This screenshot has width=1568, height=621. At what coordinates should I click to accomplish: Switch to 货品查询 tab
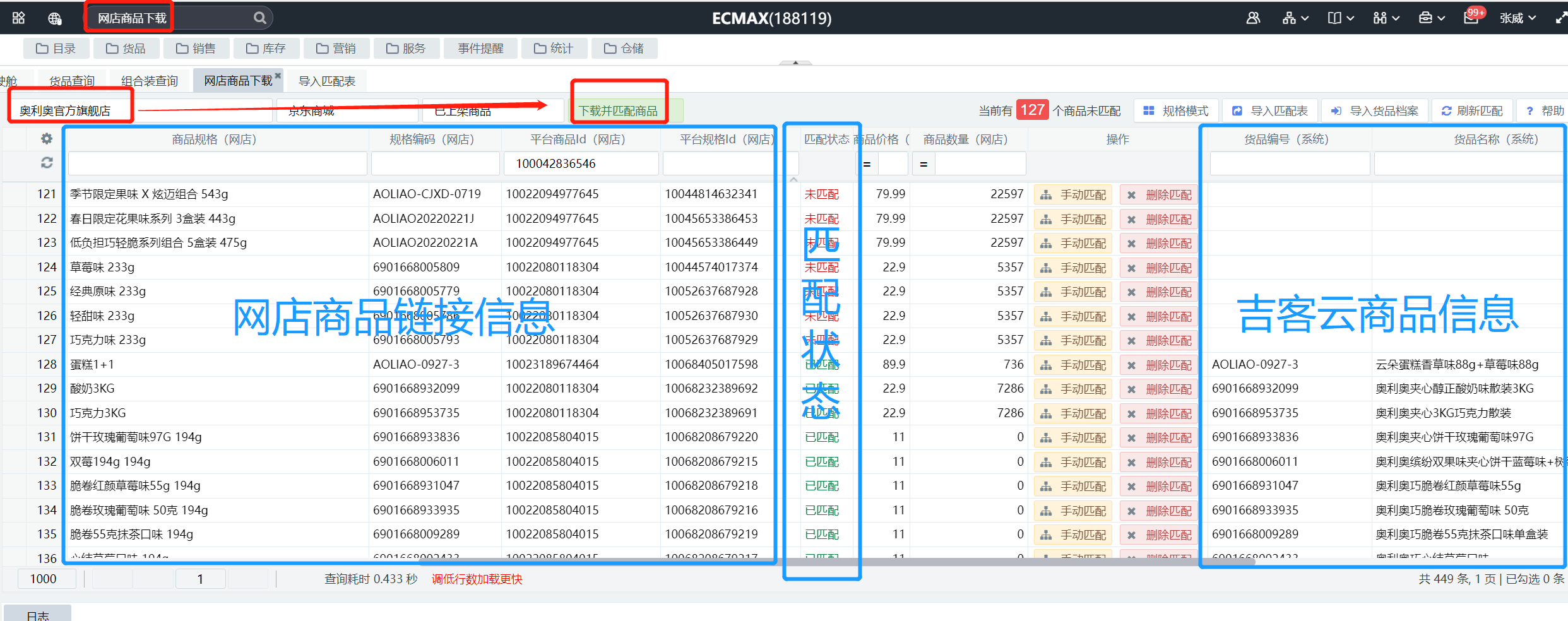click(x=72, y=81)
